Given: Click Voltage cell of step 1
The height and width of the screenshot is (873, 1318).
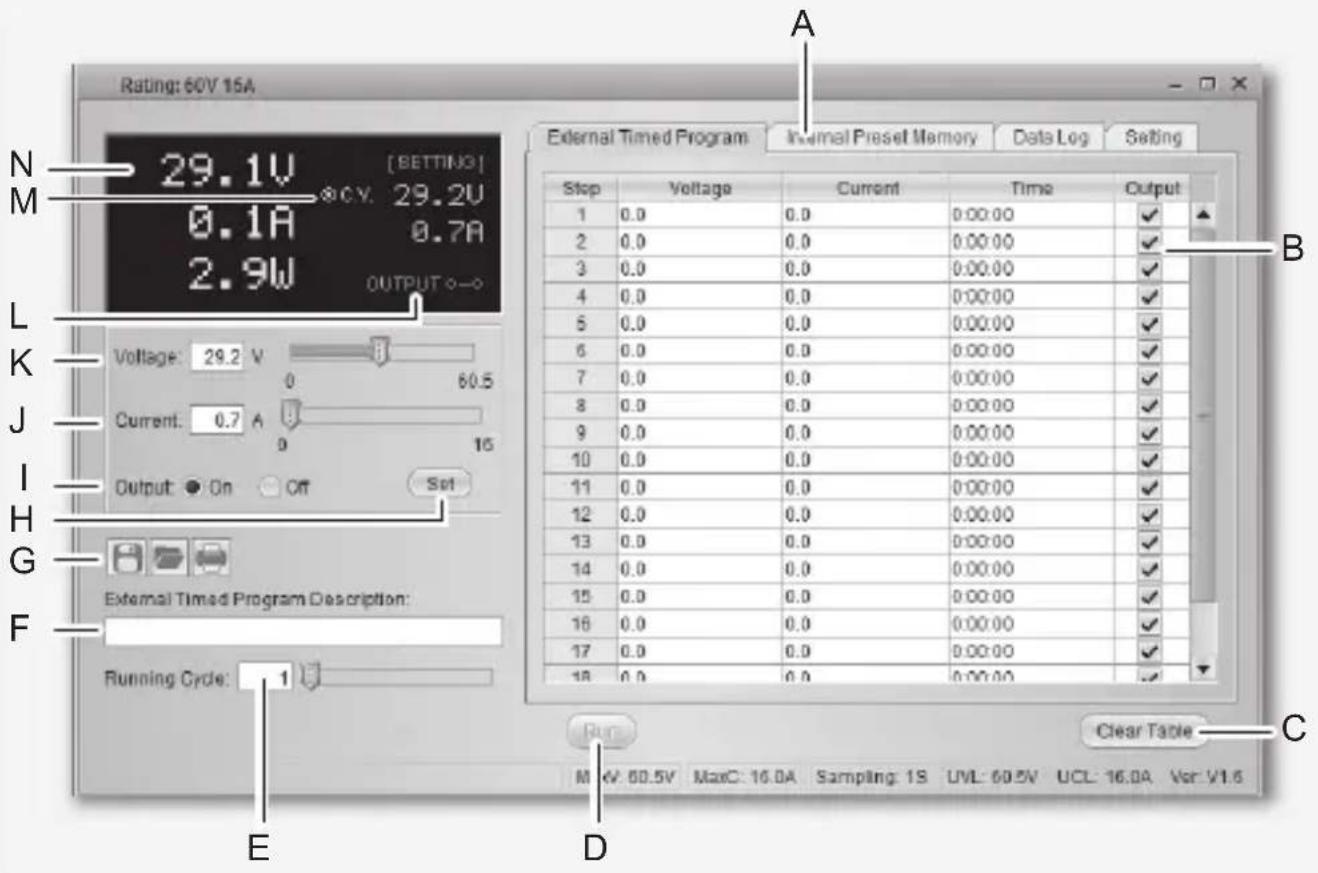Looking at the screenshot, I should pos(700,215).
